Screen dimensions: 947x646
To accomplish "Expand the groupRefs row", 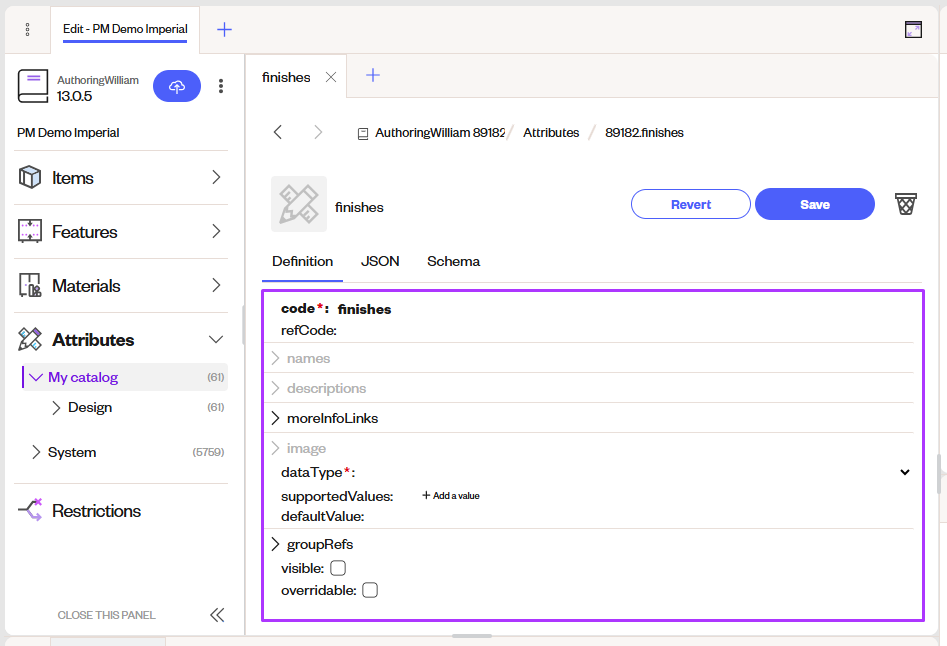I will (x=275, y=544).
